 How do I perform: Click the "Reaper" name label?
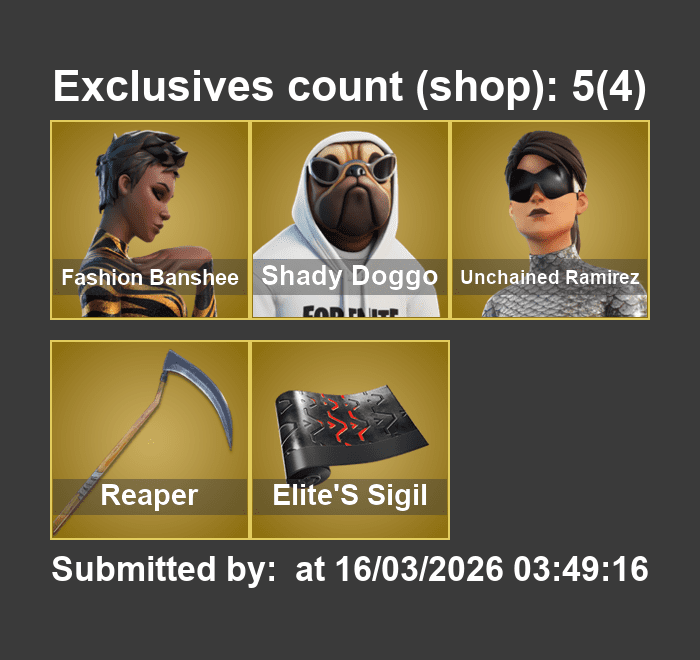coord(149,496)
